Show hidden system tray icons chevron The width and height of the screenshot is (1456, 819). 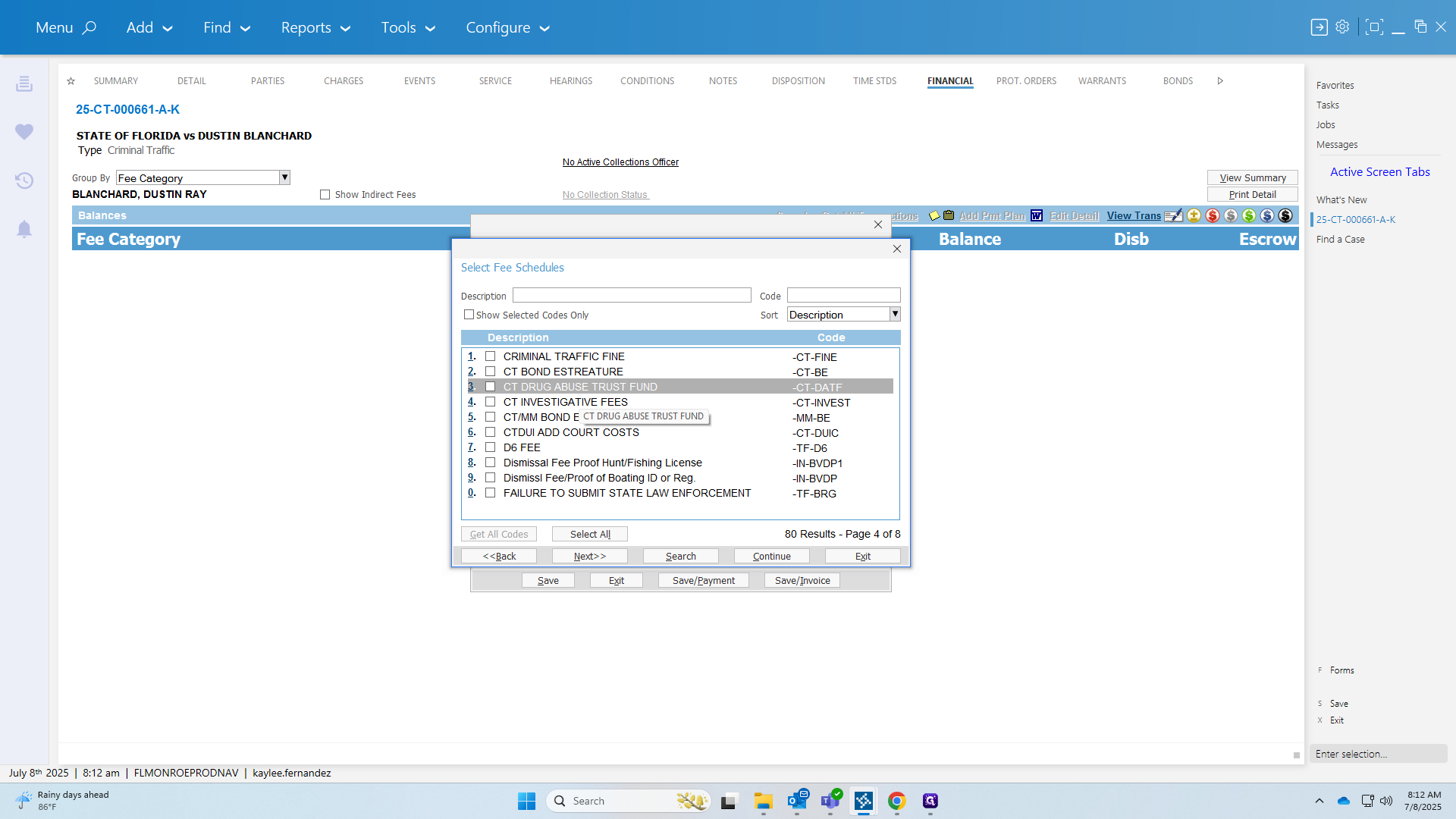point(1319,801)
